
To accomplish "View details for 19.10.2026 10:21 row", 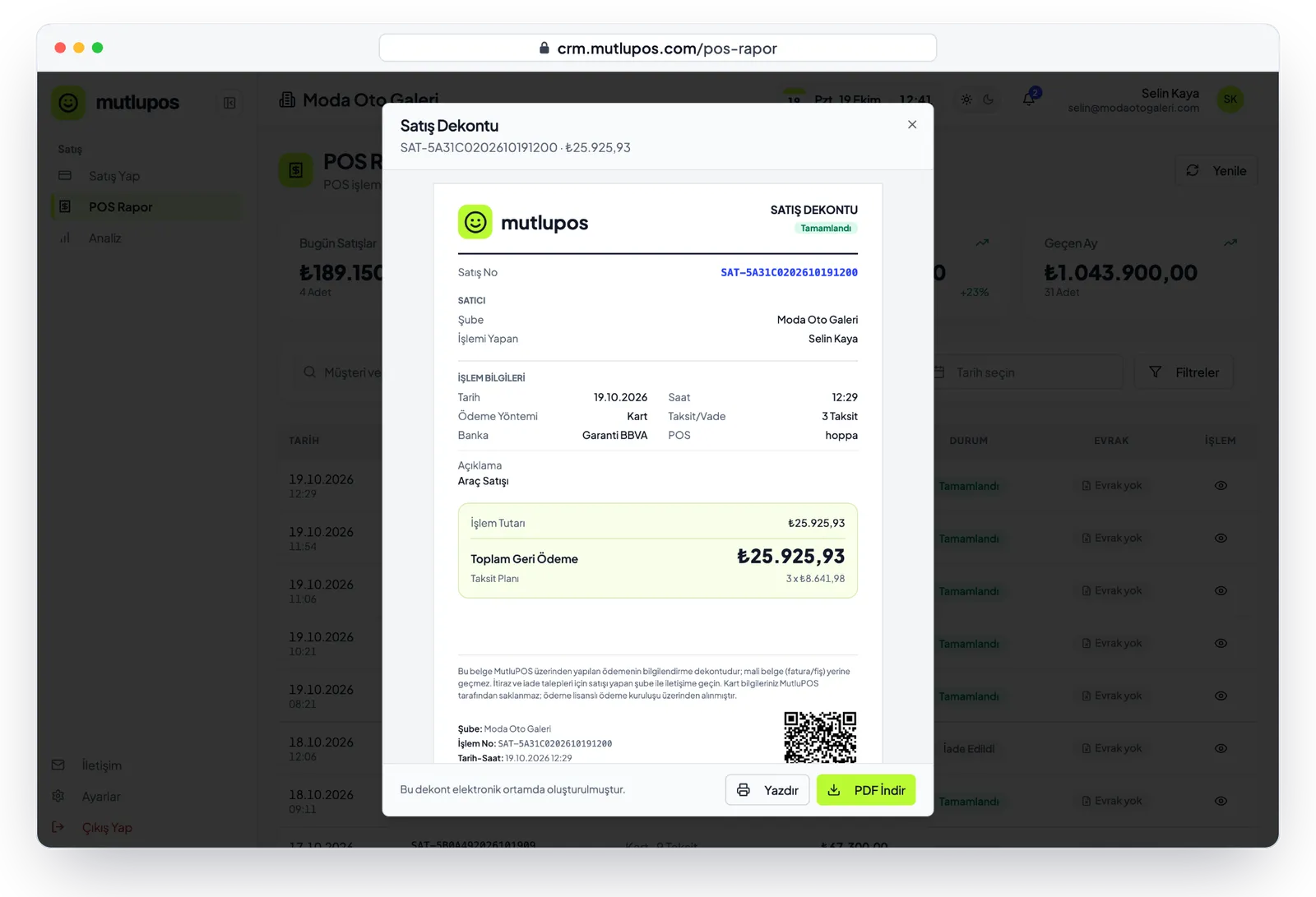I will [1221, 644].
